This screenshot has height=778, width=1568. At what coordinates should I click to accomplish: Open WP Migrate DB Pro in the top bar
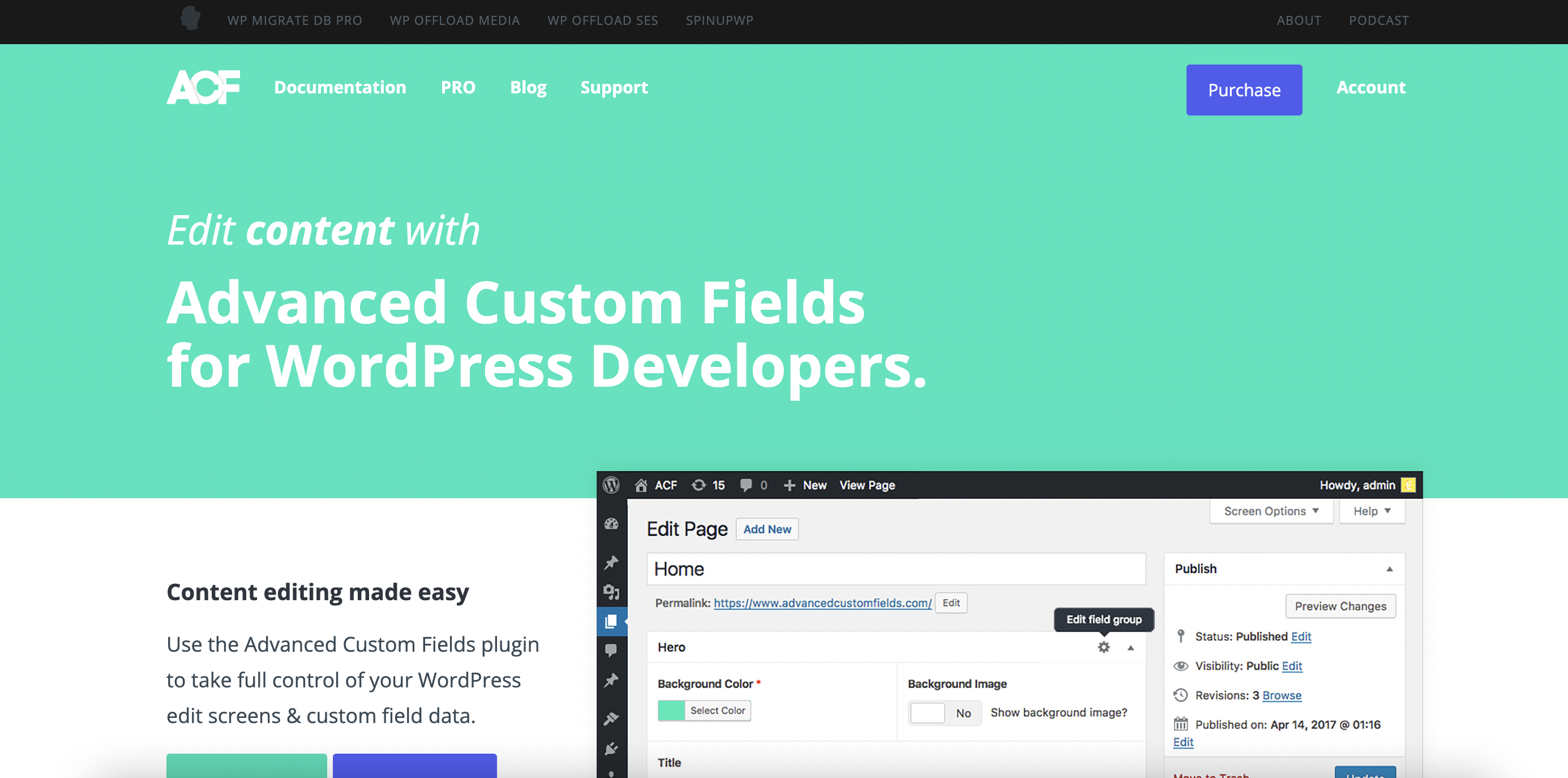point(294,20)
